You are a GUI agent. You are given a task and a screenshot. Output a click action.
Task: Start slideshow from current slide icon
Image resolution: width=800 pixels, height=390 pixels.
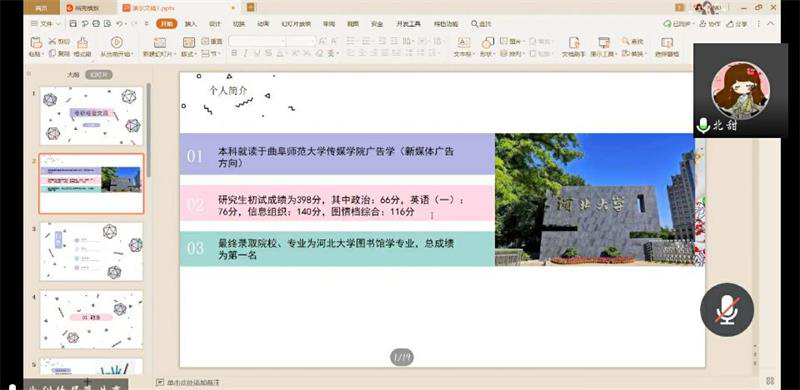coord(116,42)
